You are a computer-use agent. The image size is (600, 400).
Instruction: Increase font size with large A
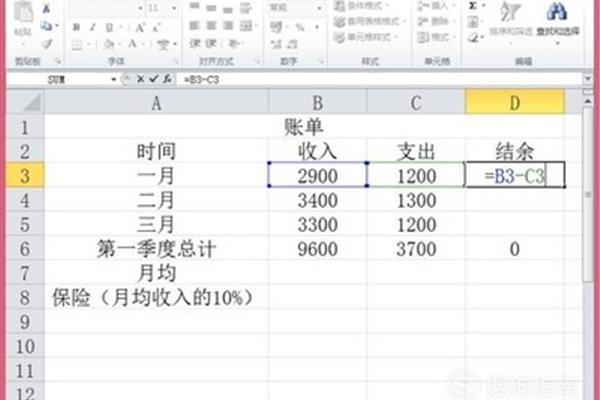140,28
